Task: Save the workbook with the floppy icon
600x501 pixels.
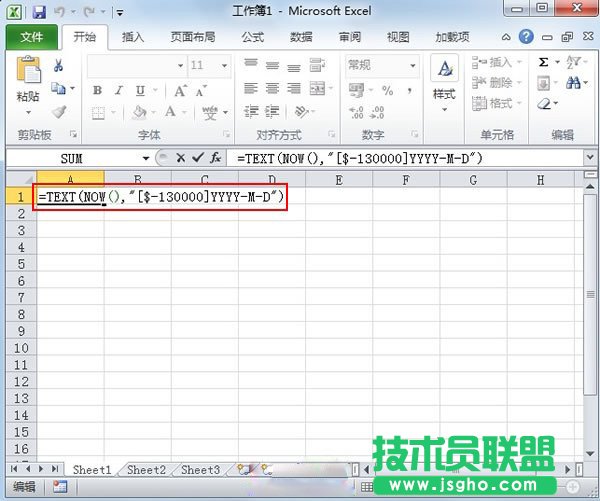Action: [39, 12]
